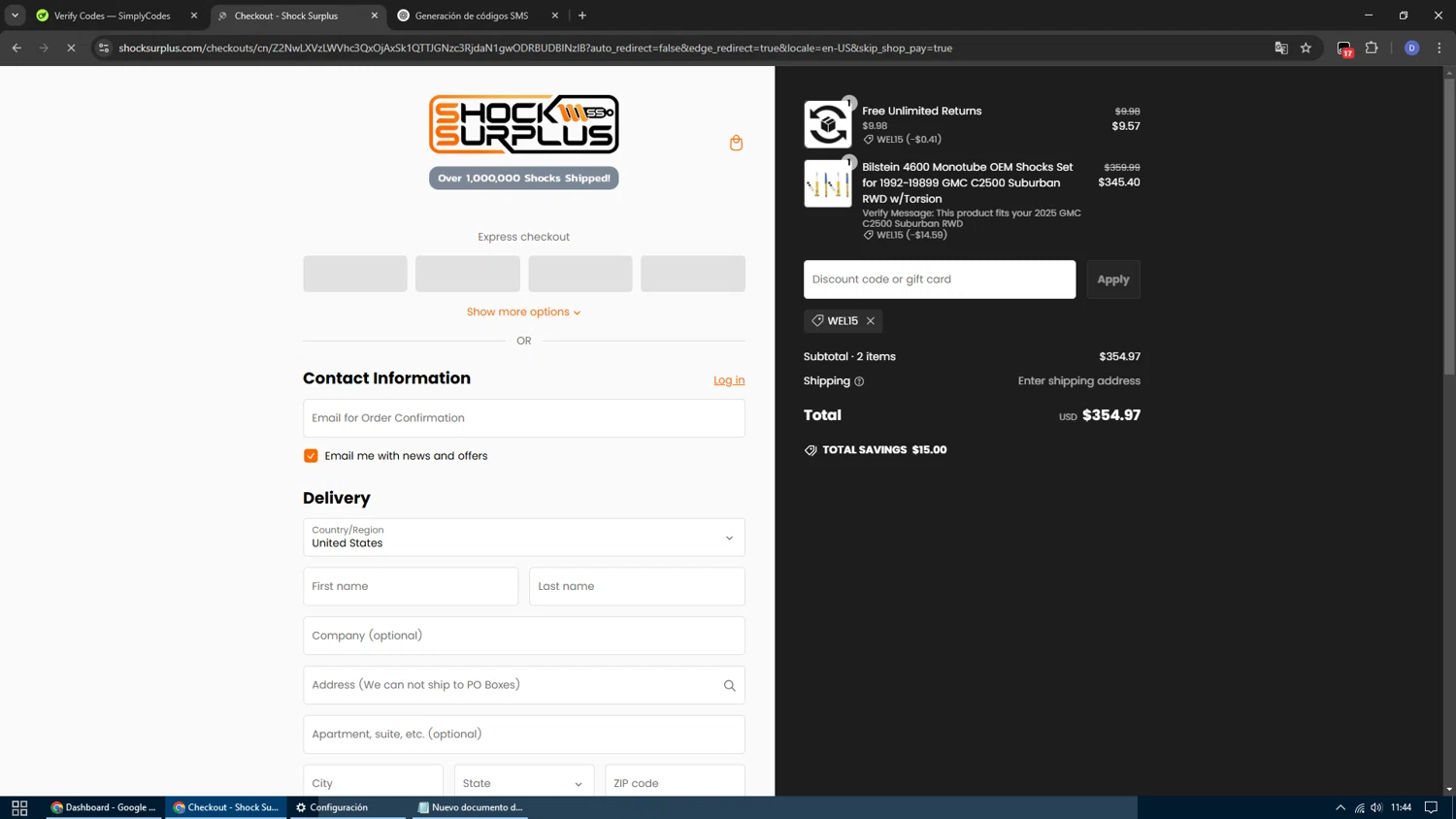Click the fourth express checkout button
The image size is (1456, 819).
(x=693, y=274)
